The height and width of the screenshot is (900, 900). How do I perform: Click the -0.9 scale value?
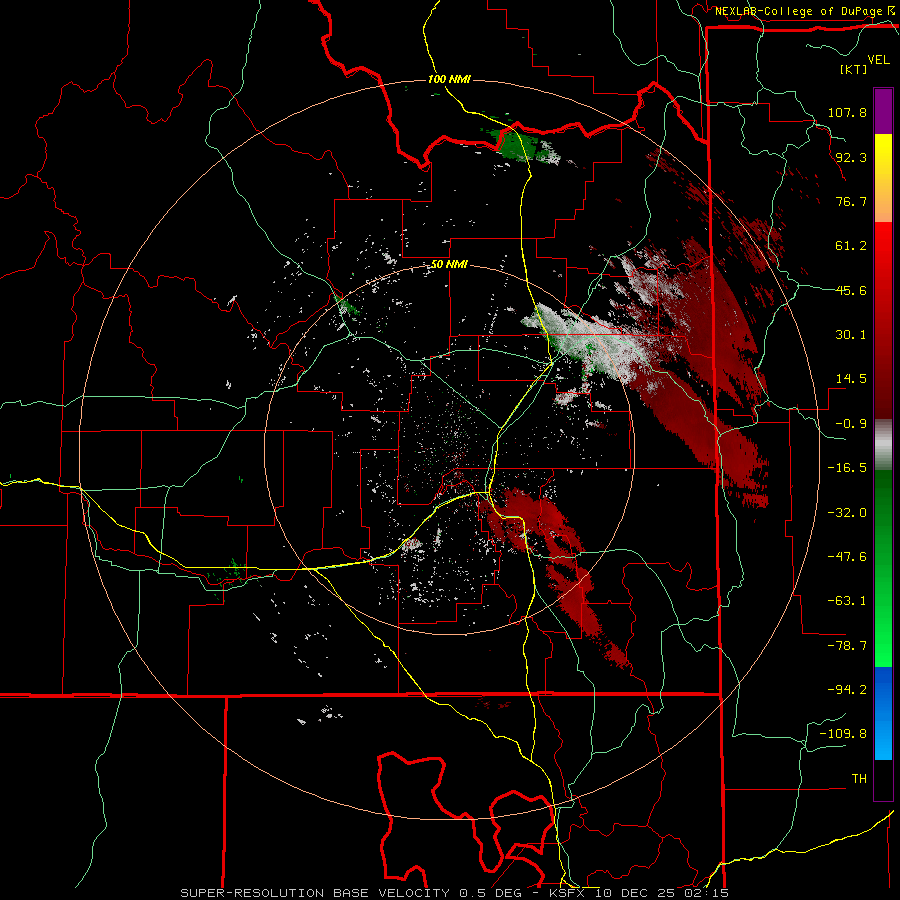[851, 424]
